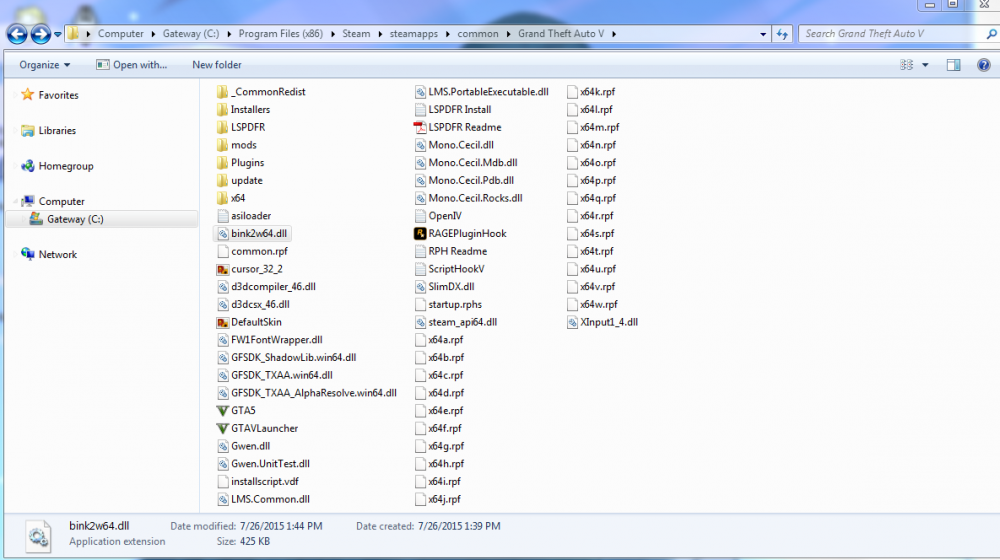Open the address bar history dropdown arrow
Image resolution: width=1000 pixels, height=560 pixels.
click(763, 34)
